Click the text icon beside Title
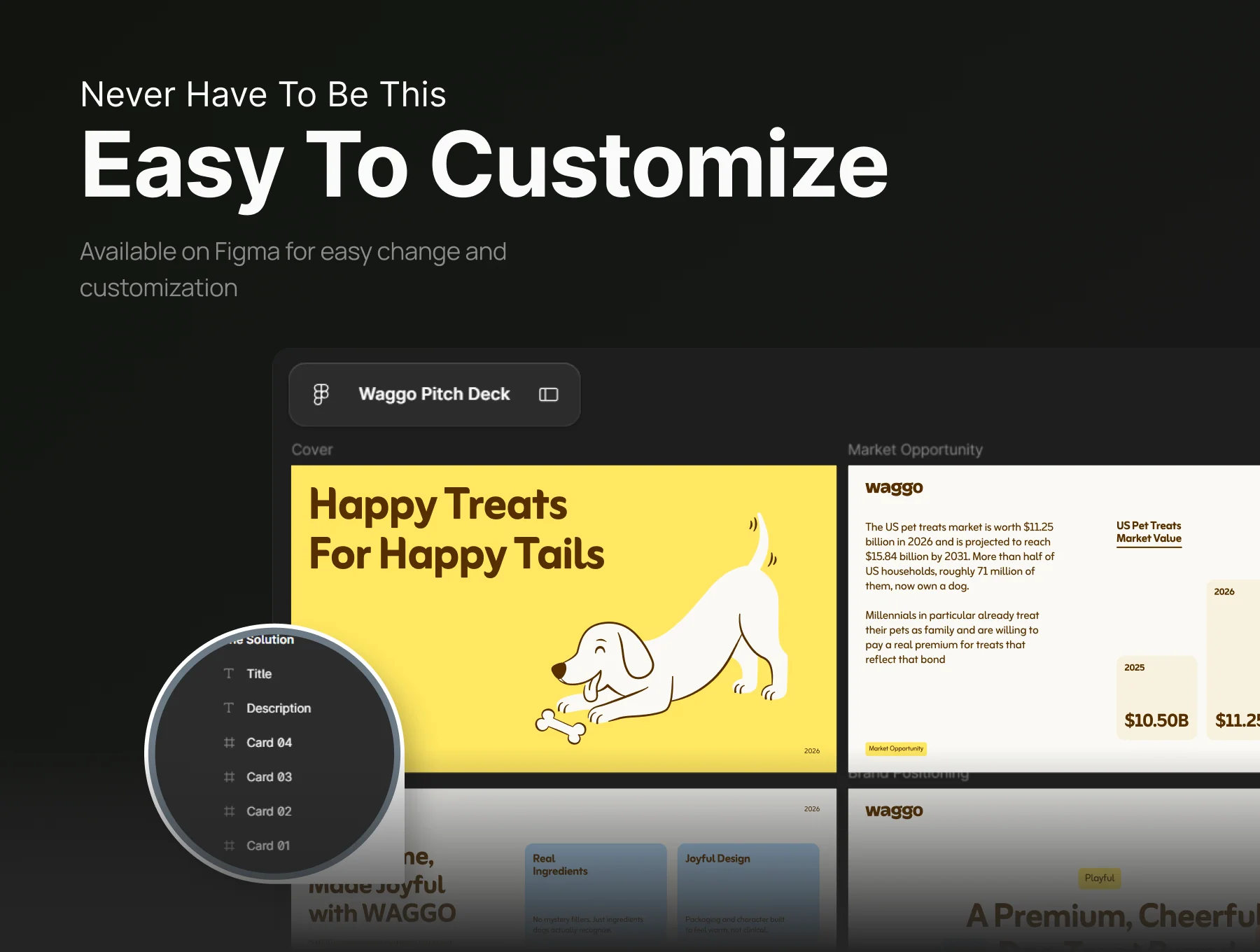The width and height of the screenshot is (1260, 952). tap(229, 673)
